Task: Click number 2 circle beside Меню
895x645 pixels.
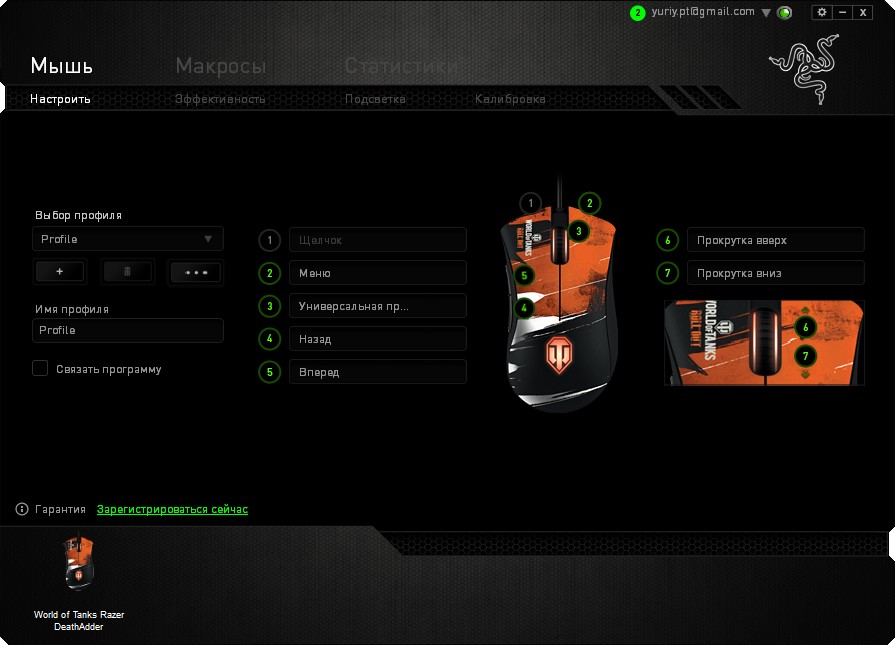Action: point(270,273)
